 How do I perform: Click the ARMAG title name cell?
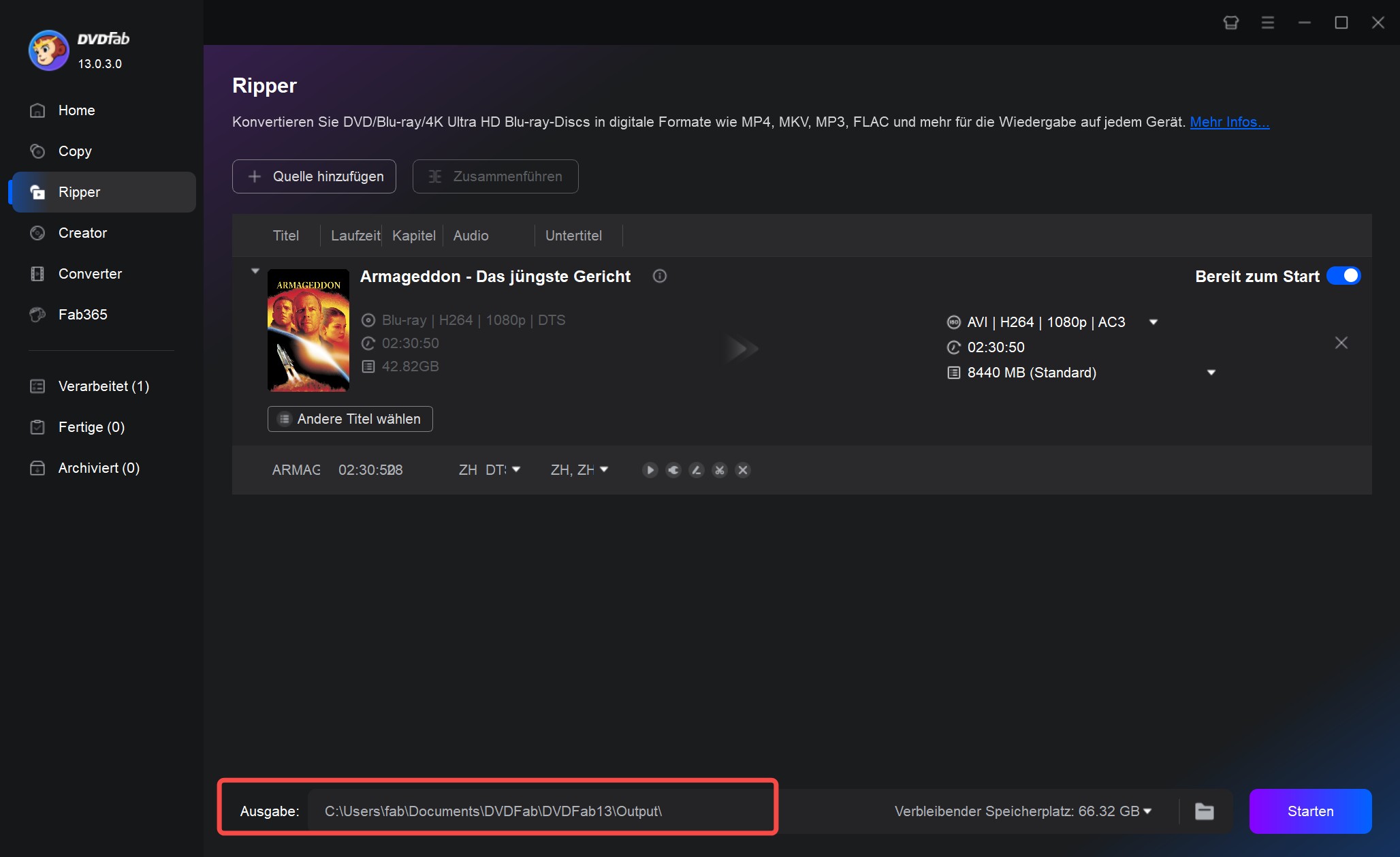296,470
